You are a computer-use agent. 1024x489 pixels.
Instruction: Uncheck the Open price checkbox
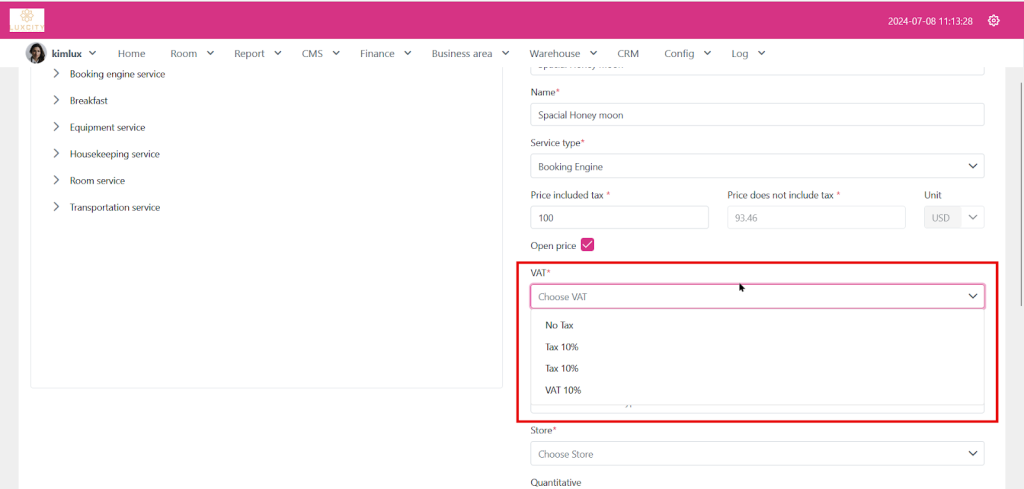tap(587, 245)
